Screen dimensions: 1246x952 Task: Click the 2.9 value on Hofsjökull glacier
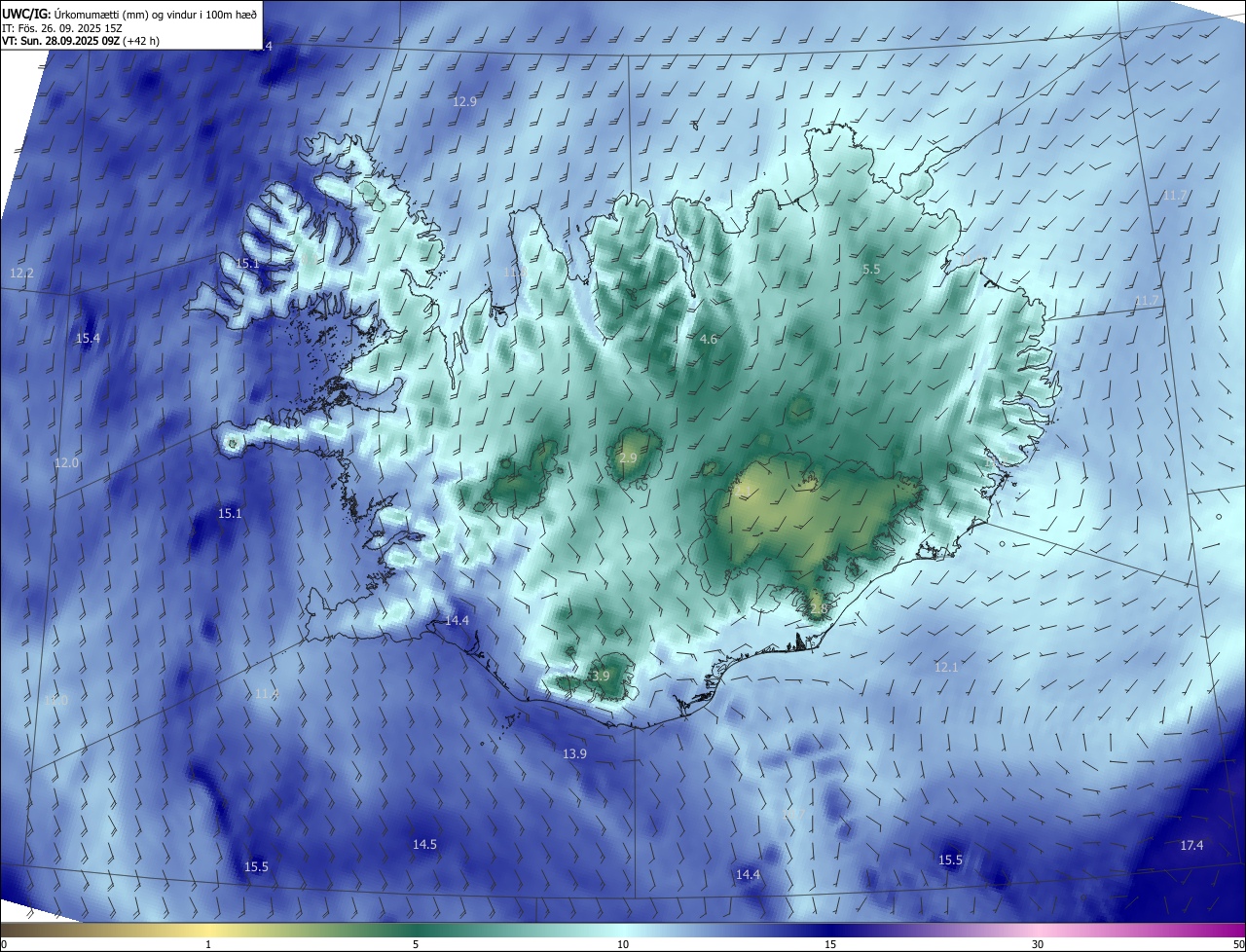tap(628, 458)
